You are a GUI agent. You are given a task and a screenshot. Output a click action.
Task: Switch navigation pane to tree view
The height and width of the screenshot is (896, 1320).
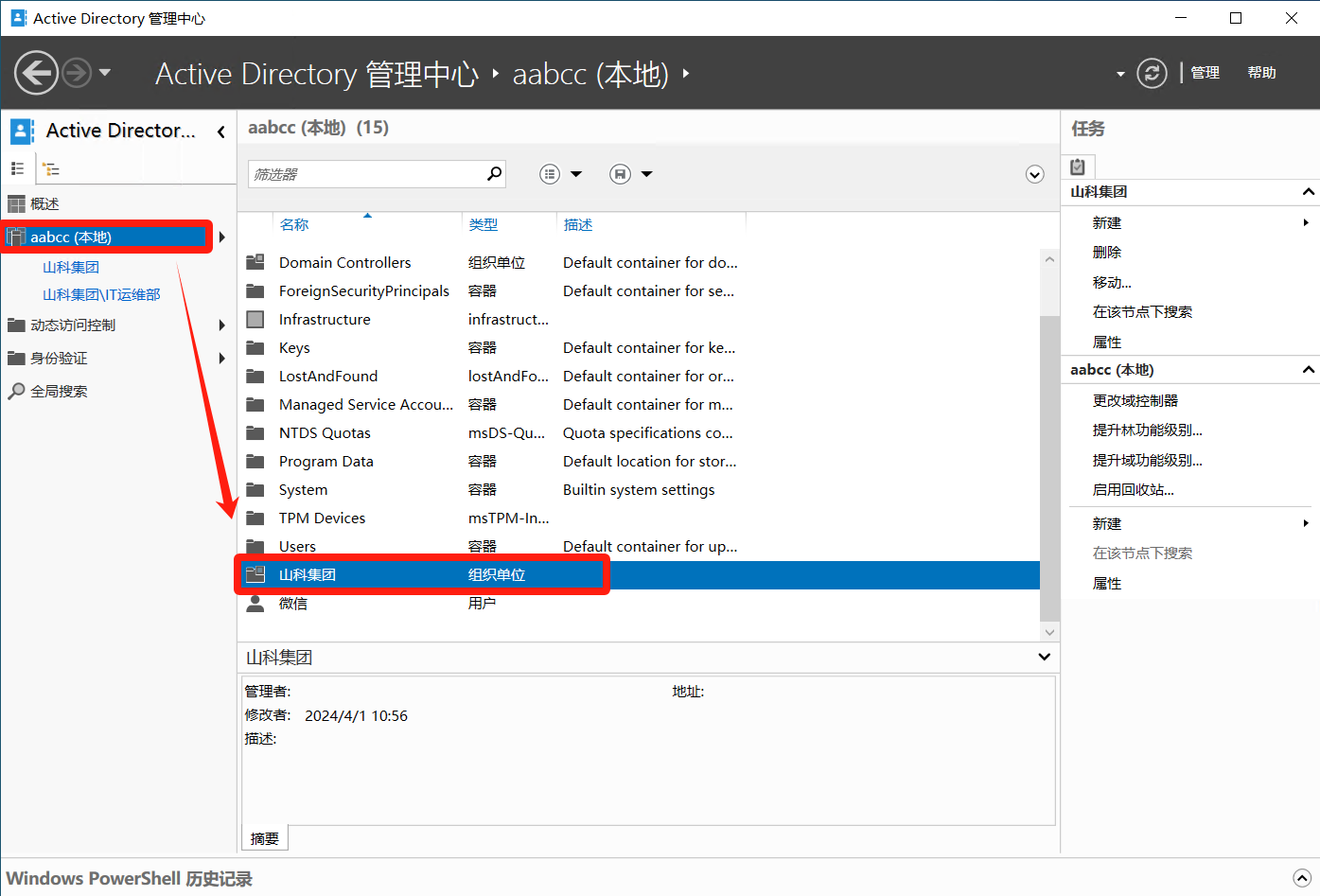point(51,169)
